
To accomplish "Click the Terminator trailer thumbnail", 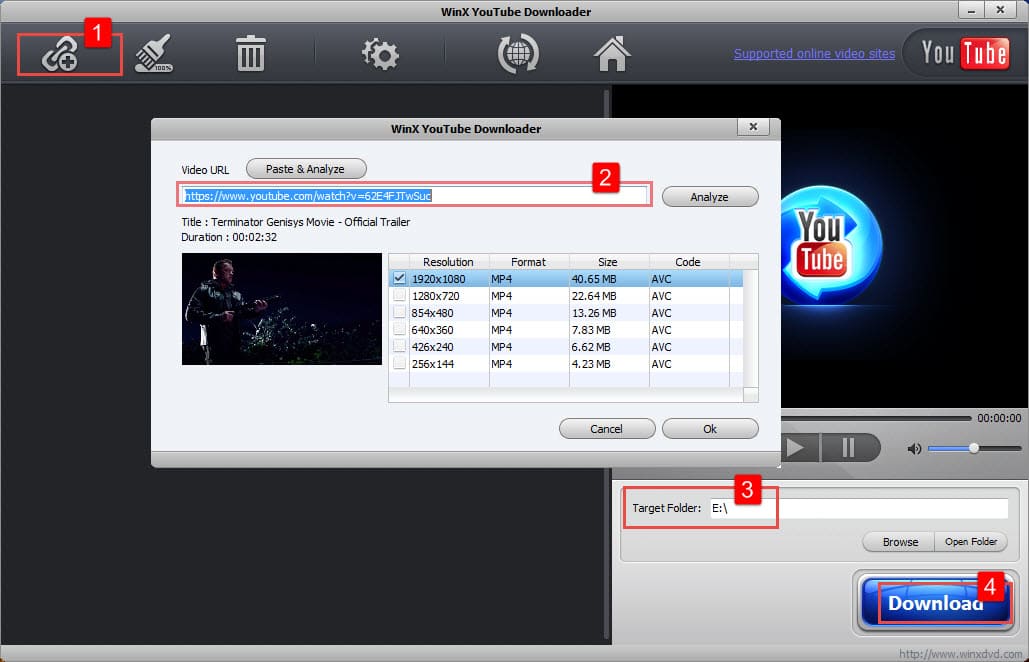I will (282, 309).
